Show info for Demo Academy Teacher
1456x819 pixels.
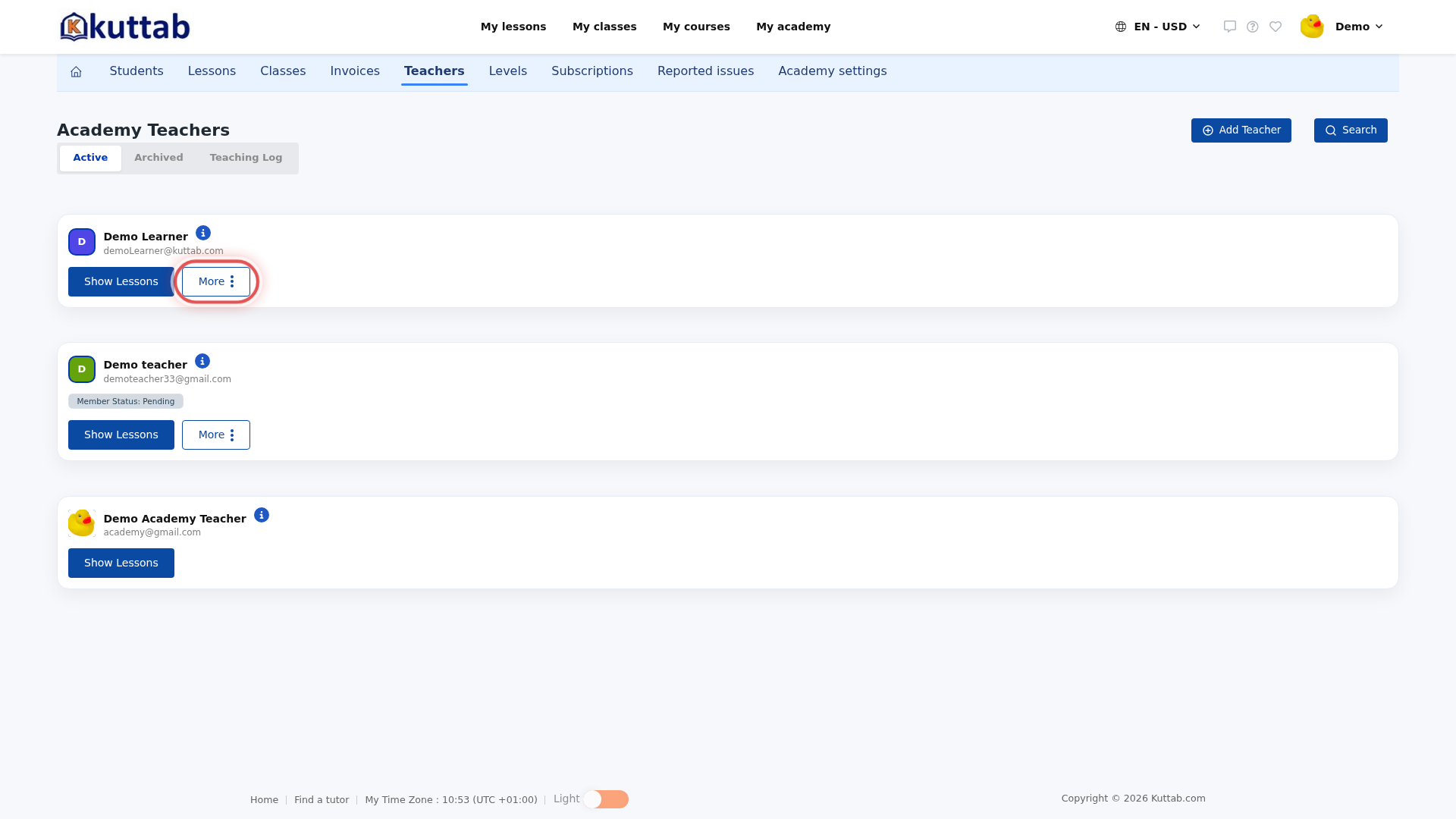pyautogui.click(x=262, y=515)
